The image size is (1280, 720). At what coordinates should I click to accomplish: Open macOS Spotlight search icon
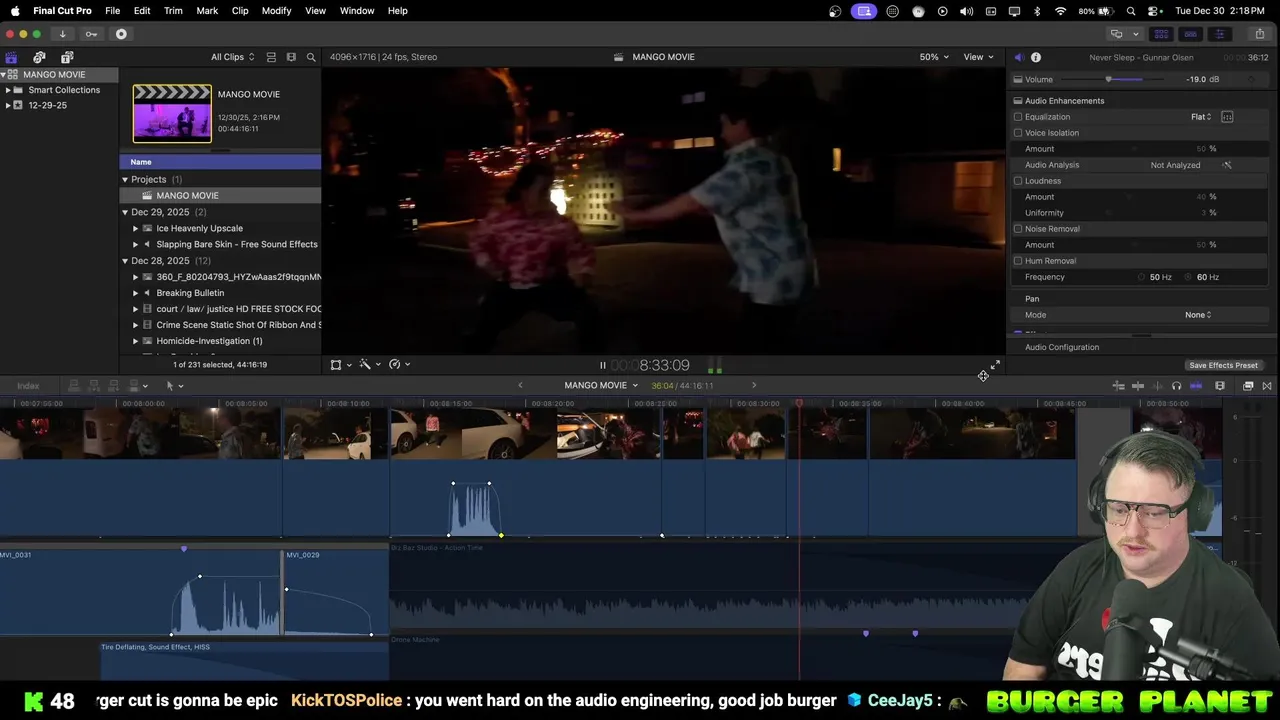click(x=1131, y=11)
